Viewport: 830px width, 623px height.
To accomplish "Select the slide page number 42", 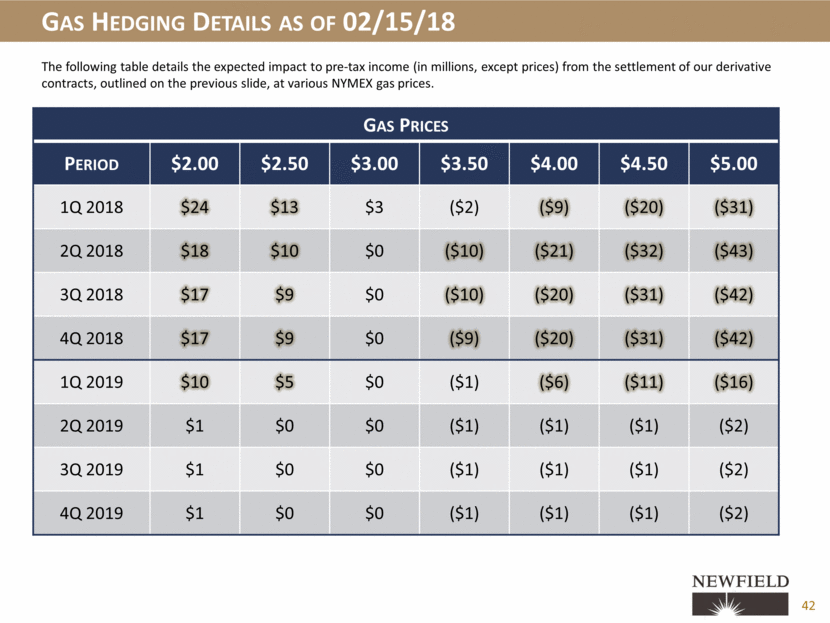I will (x=808, y=606).
